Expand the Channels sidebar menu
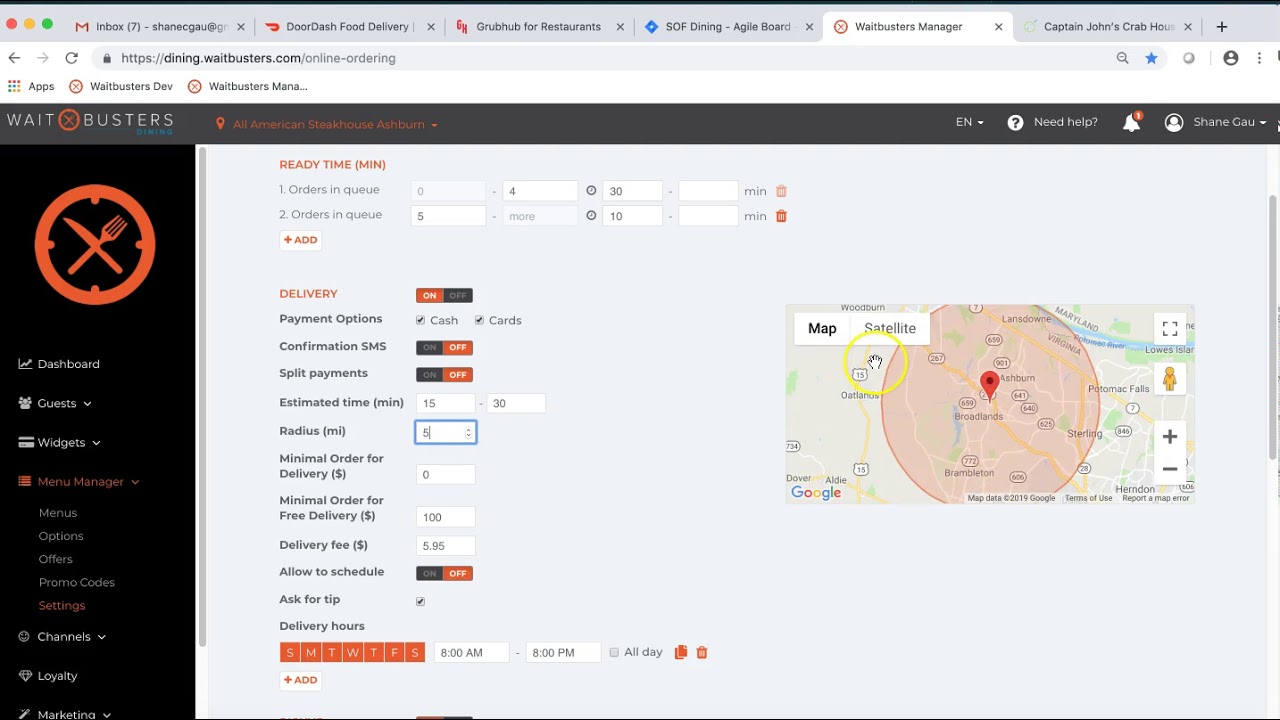The image size is (1280, 720). coord(62,636)
